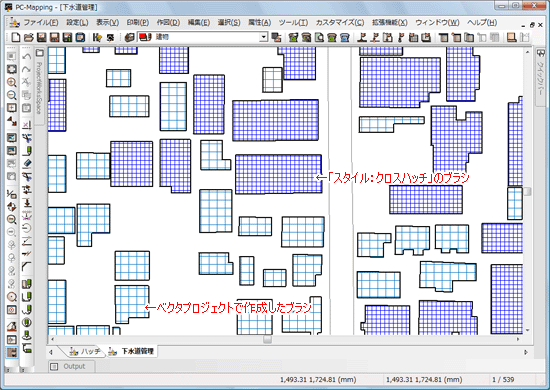Select the zoom out magnifier tool

pos(12,95)
